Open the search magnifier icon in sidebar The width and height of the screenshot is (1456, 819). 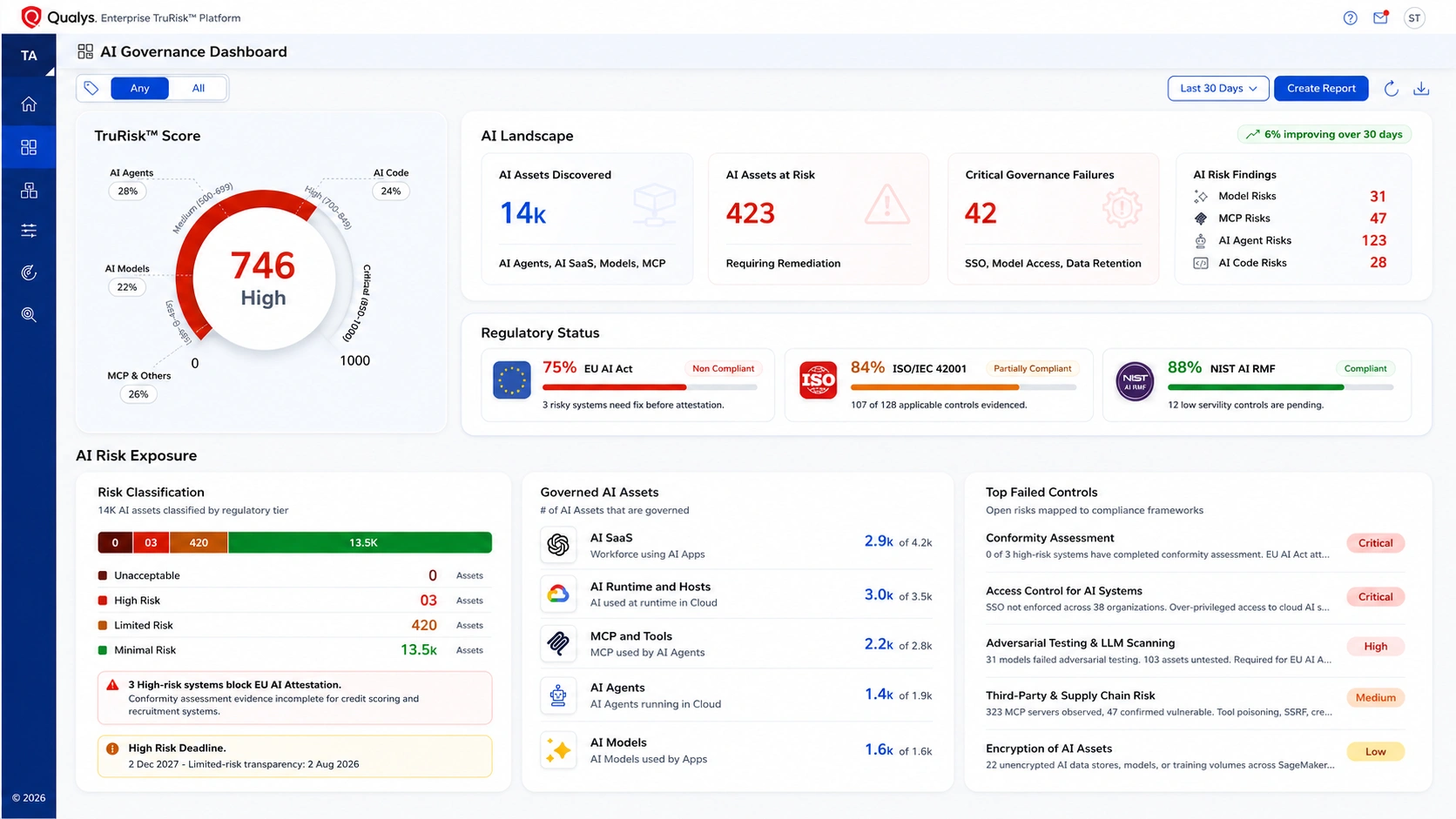pyautogui.click(x=29, y=314)
